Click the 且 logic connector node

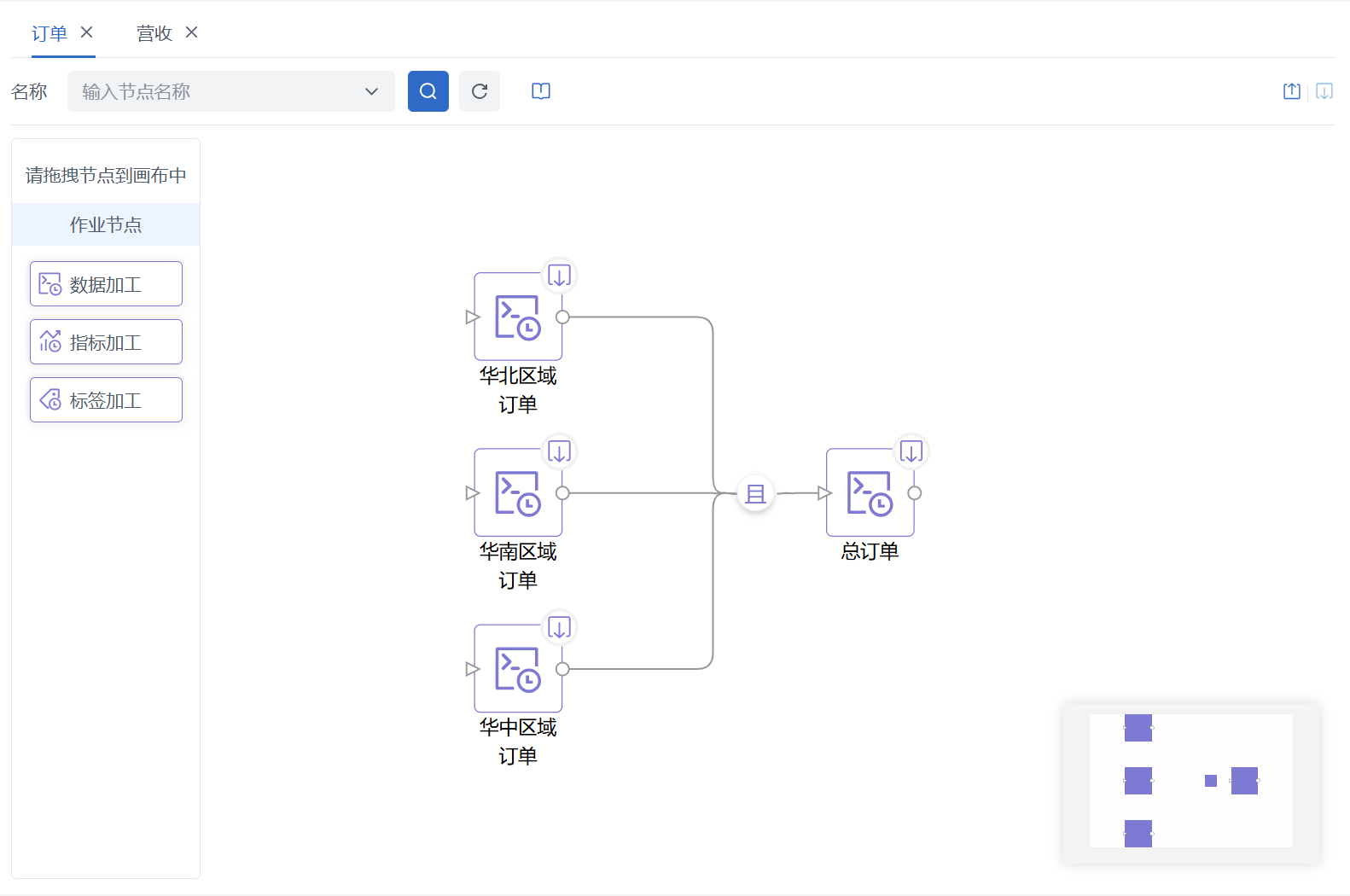point(755,493)
